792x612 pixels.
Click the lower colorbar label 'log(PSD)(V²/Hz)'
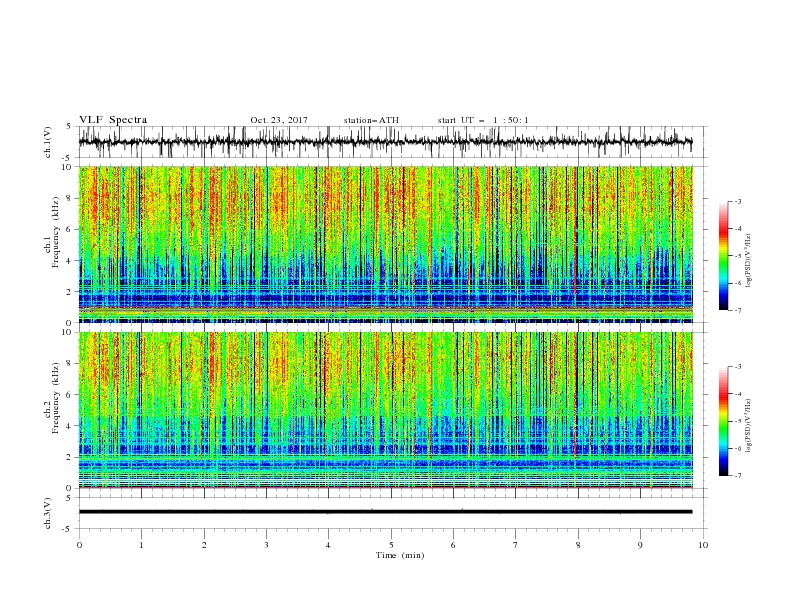[x=748, y=425]
